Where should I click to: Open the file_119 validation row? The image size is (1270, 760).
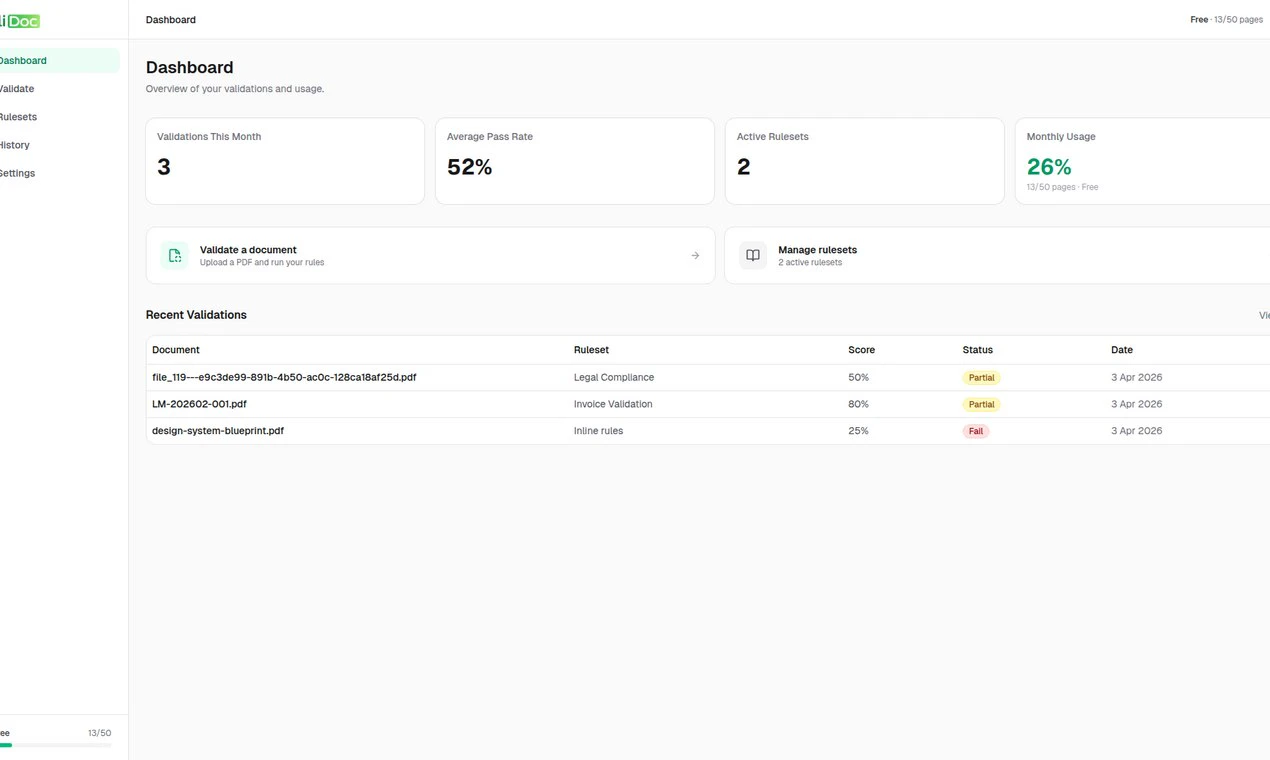click(283, 377)
